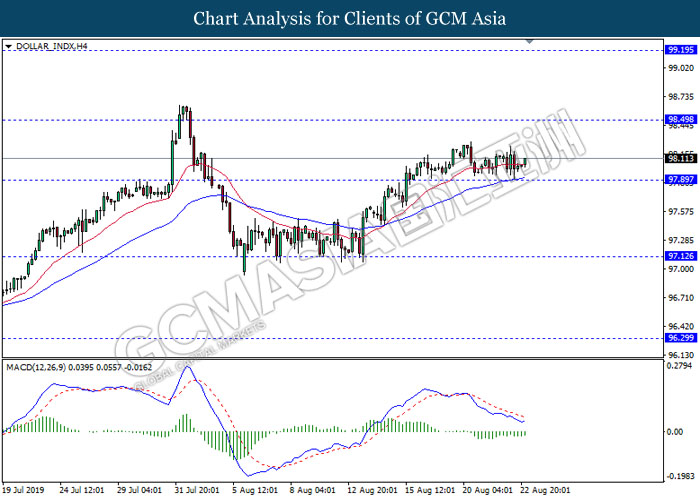
Task: Click the current price label 98.113
Action: (681, 158)
